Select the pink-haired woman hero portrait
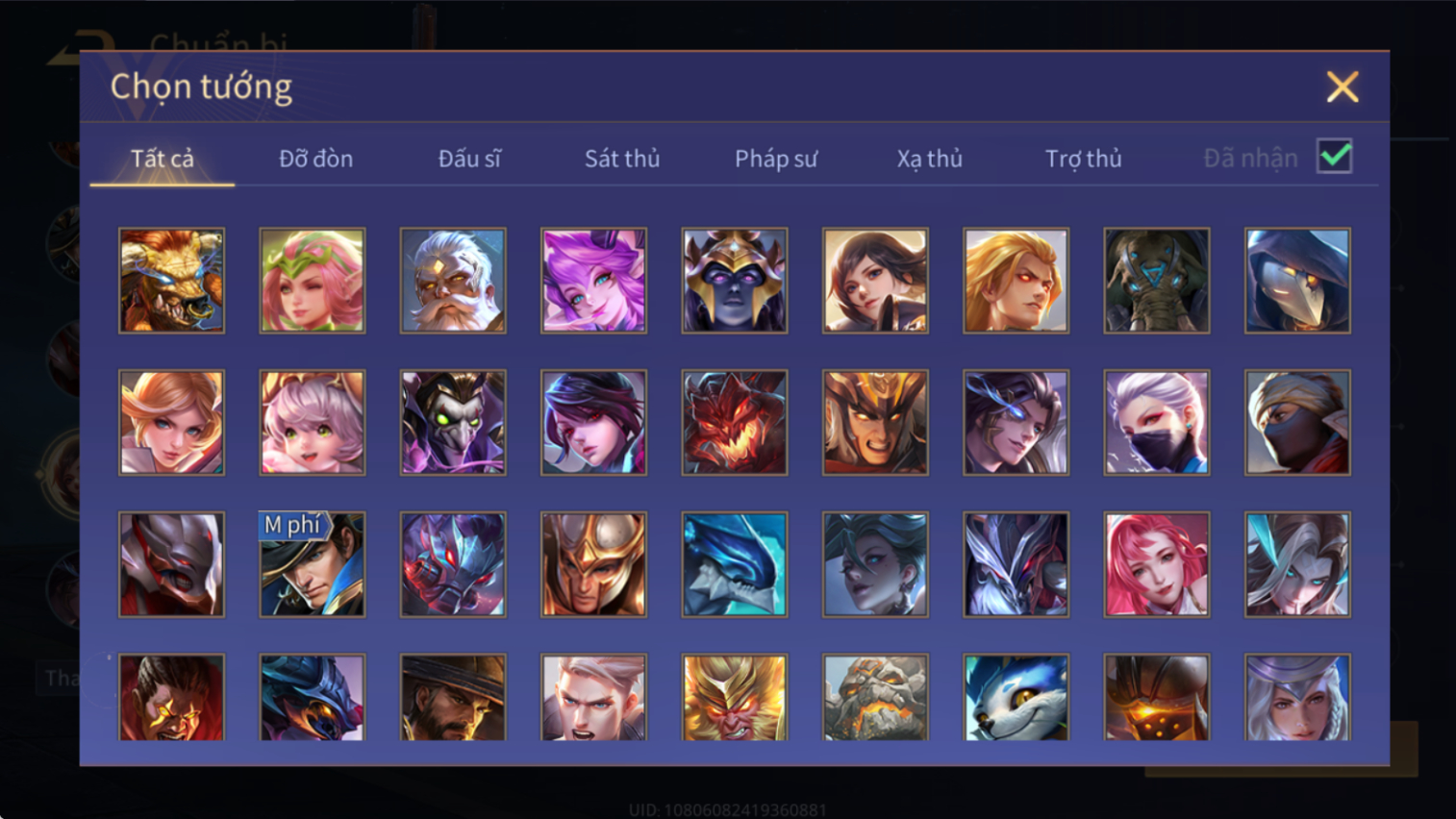Viewport: 1456px width, 819px height. pos(1157,564)
